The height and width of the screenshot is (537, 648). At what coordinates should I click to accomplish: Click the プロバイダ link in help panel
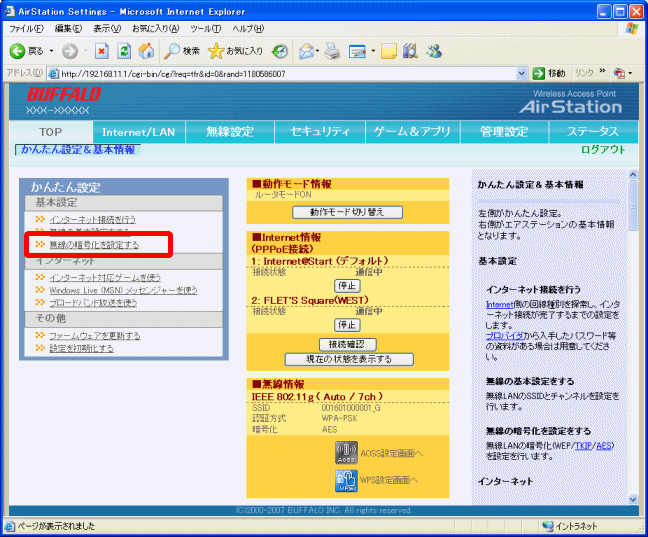pos(504,336)
